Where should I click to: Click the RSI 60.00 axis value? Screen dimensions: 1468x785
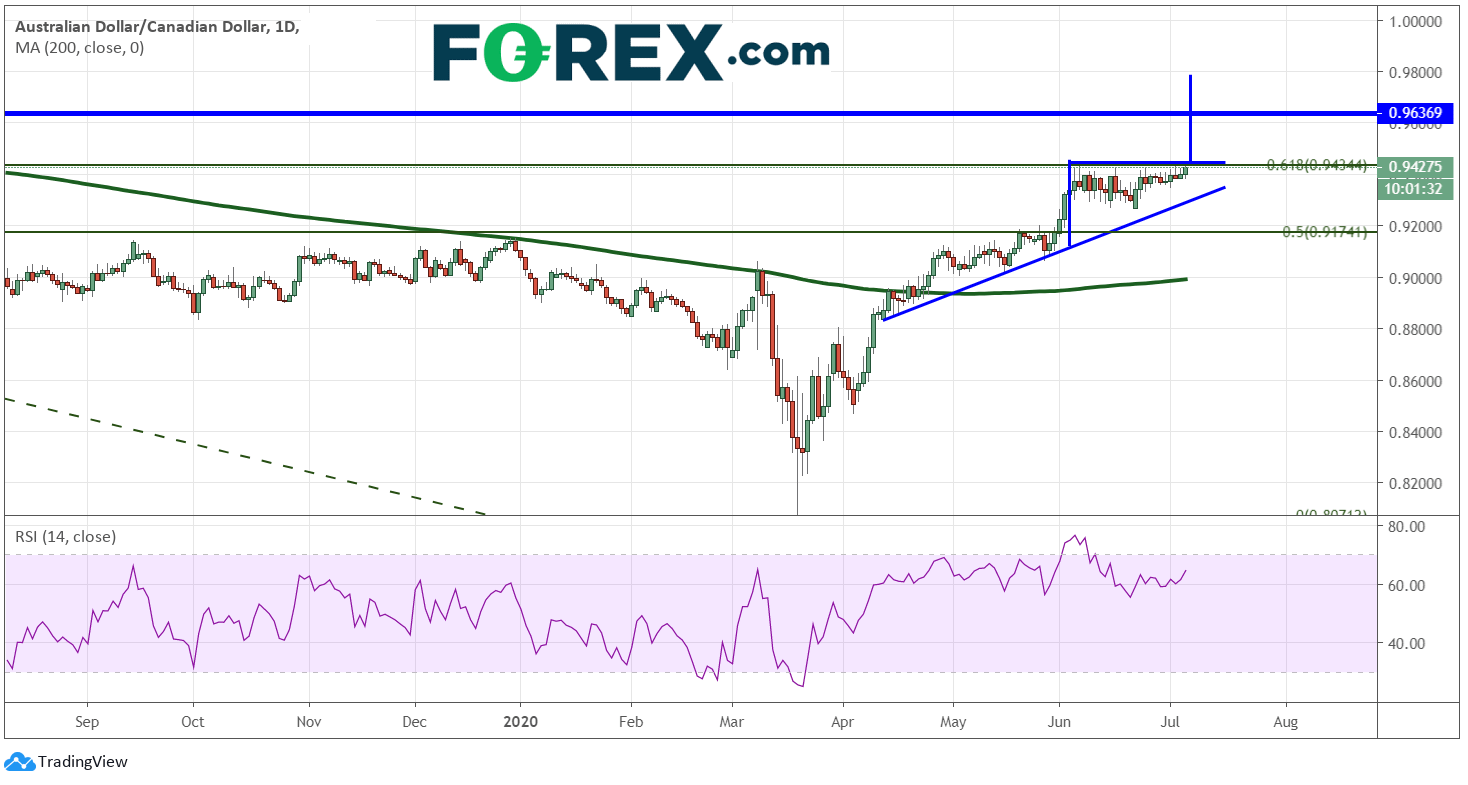coord(1405,584)
